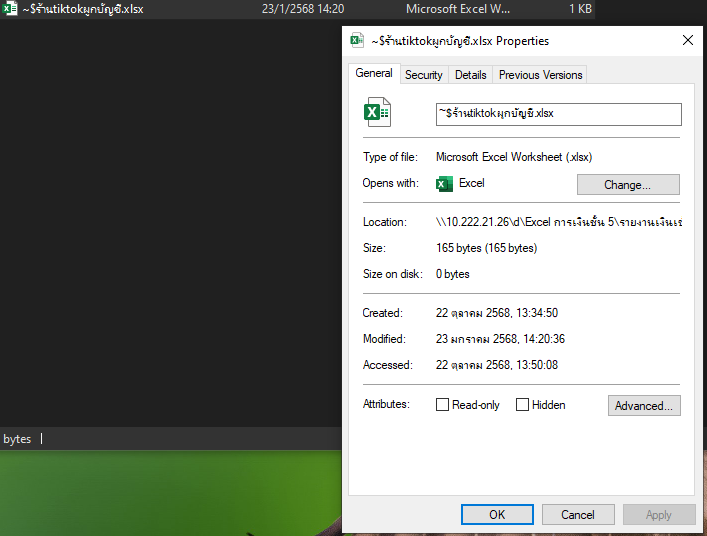Image resolution: width=707 pixels, height=536 pixels.
Task: Tick the Hidden attribute checkbox
Action: coord(522,404)
